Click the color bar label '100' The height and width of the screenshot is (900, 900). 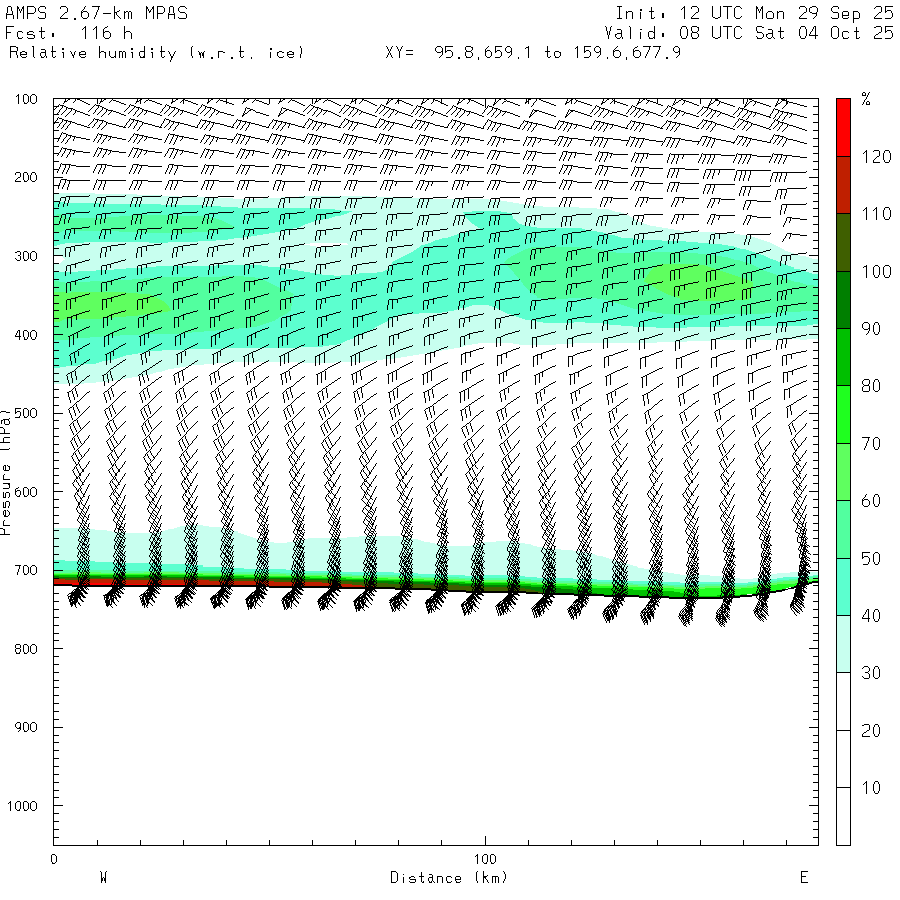tap(876, 271)
